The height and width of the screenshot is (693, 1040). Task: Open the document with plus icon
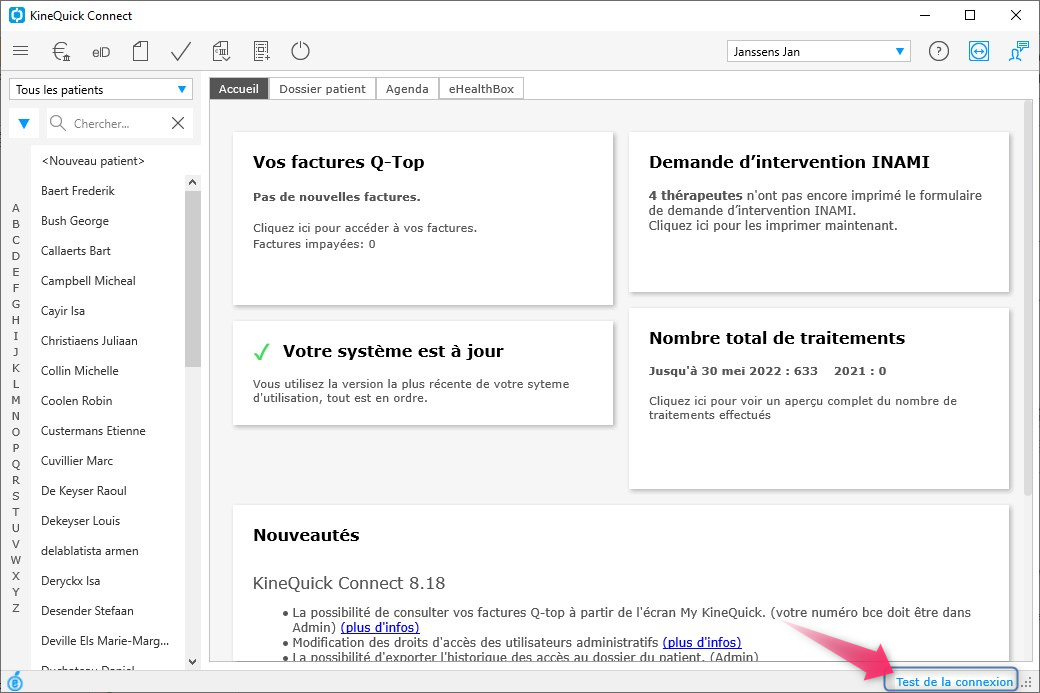pyautogui.click(x=261, y=51)
